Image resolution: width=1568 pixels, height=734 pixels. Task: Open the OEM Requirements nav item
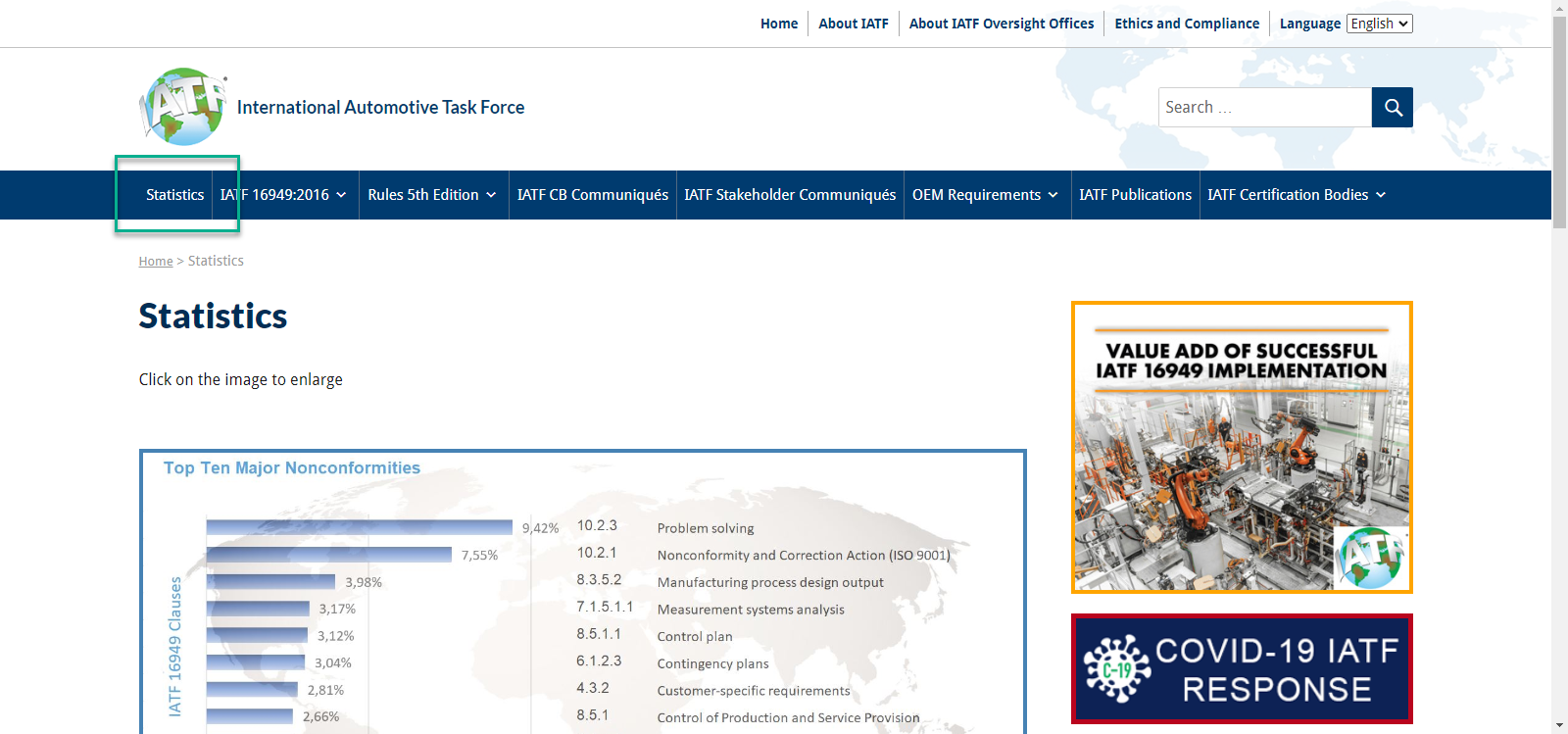[976, 195]
